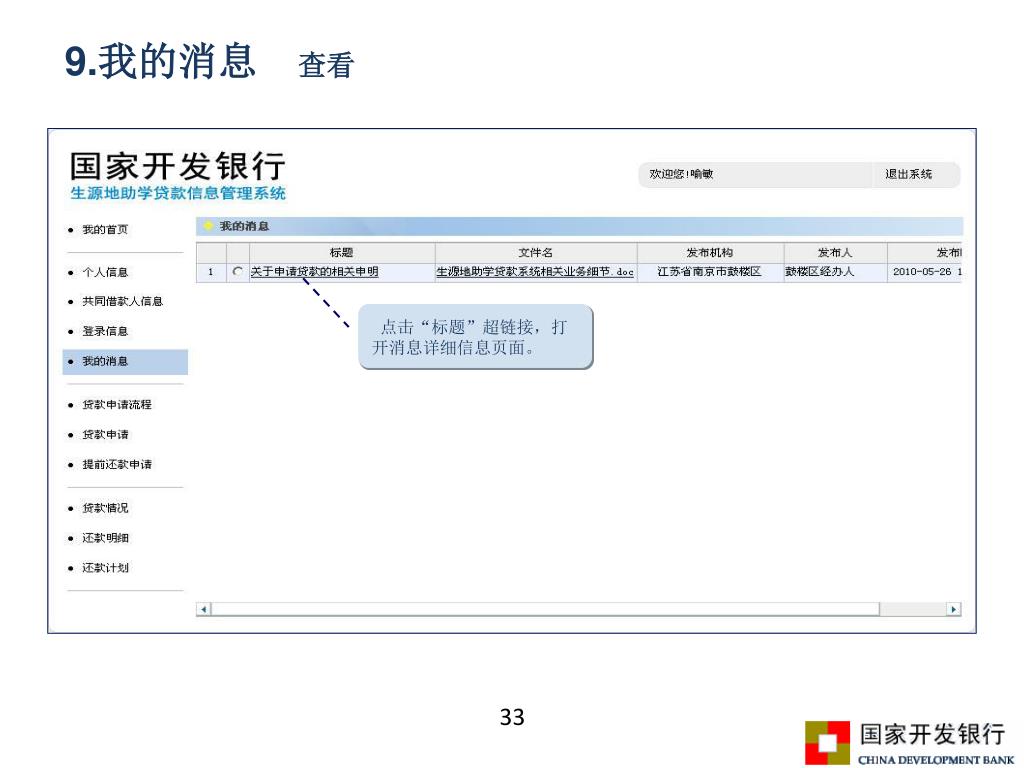Click the China Development Bank logo icon
This screenshot has height=768, width=1024.
pyautogui.click(x=827, y=743)
